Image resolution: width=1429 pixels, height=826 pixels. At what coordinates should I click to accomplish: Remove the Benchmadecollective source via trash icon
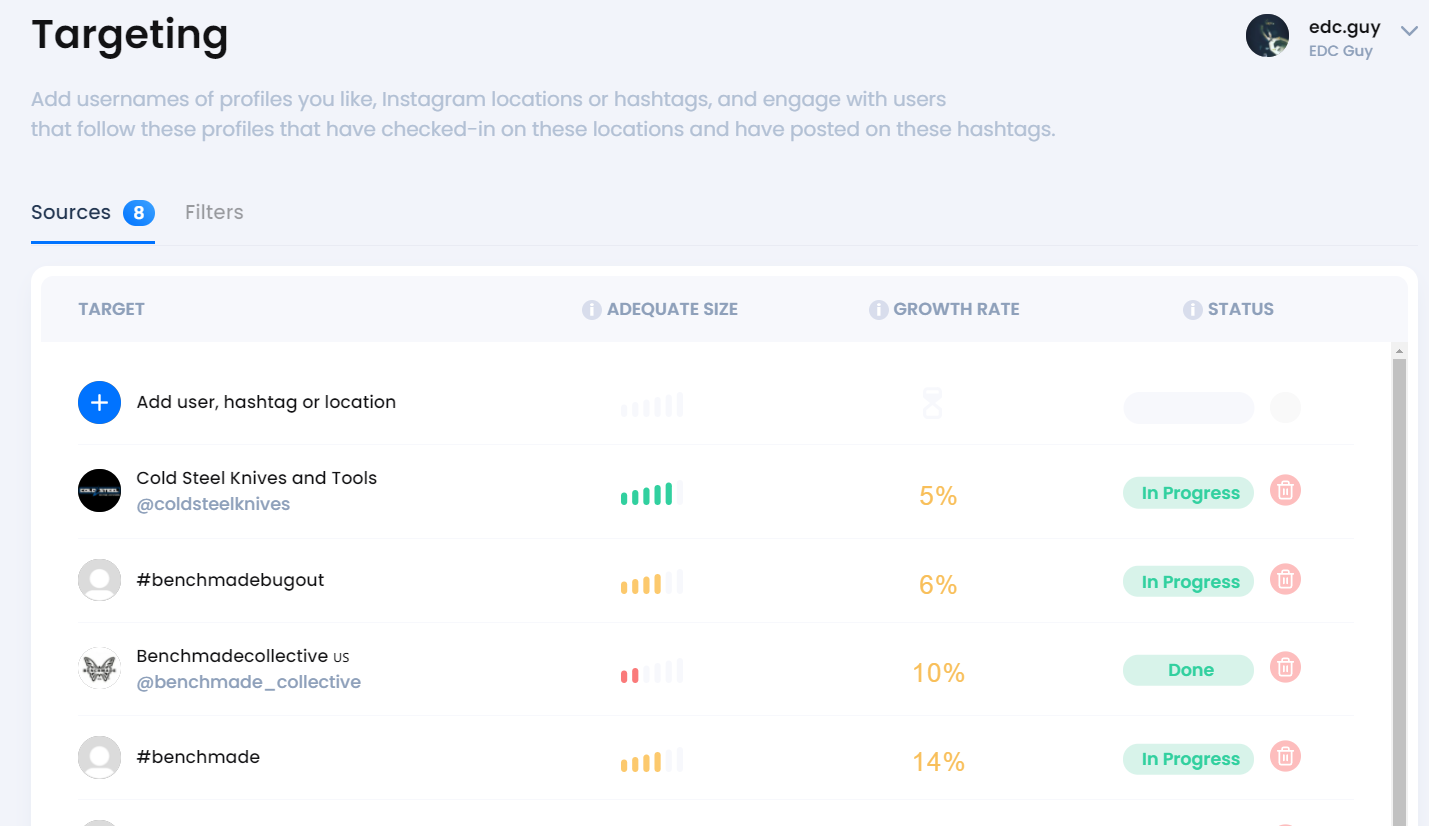point(1285,667)
